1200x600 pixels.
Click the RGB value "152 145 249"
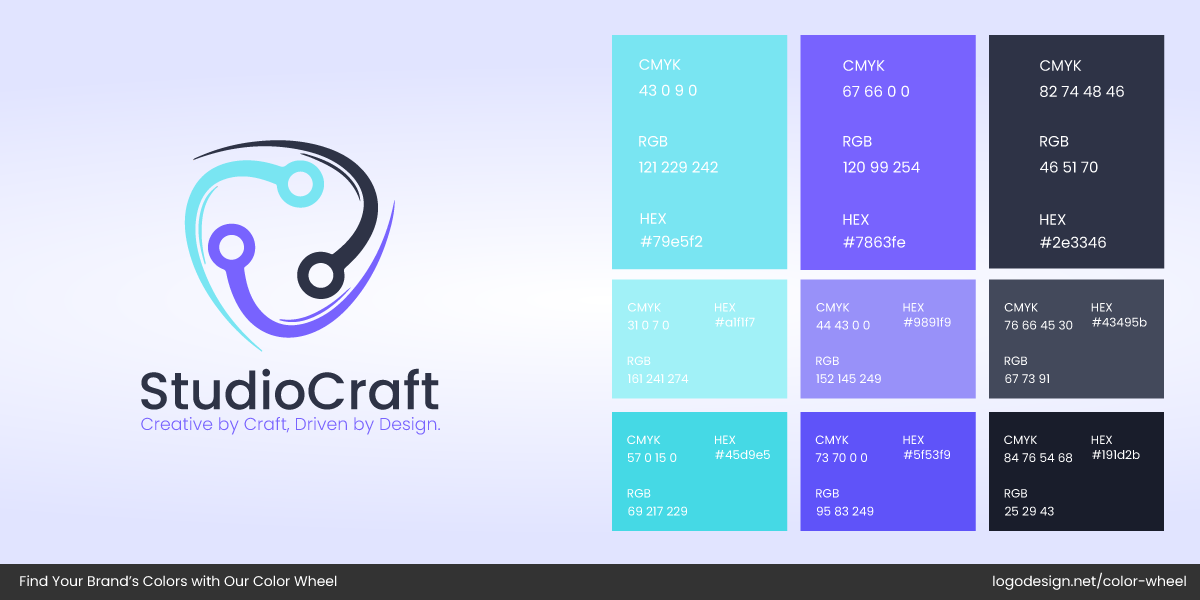pyautogui.click(x=848, y=379)
